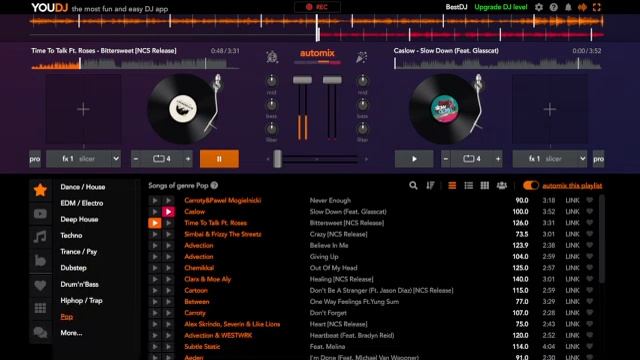This screenshot has width=640, height=360.
Task: Increase left deck loop length
Action: 188,159
